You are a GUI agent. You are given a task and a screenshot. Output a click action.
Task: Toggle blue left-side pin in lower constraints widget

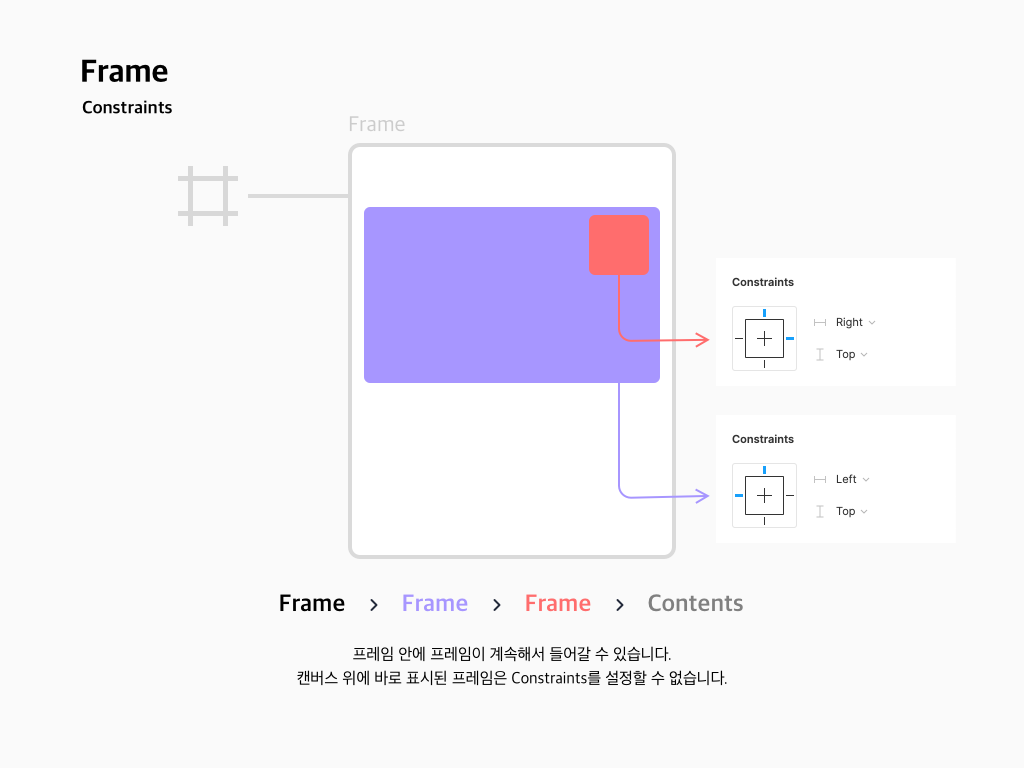[x=739, y=496]
